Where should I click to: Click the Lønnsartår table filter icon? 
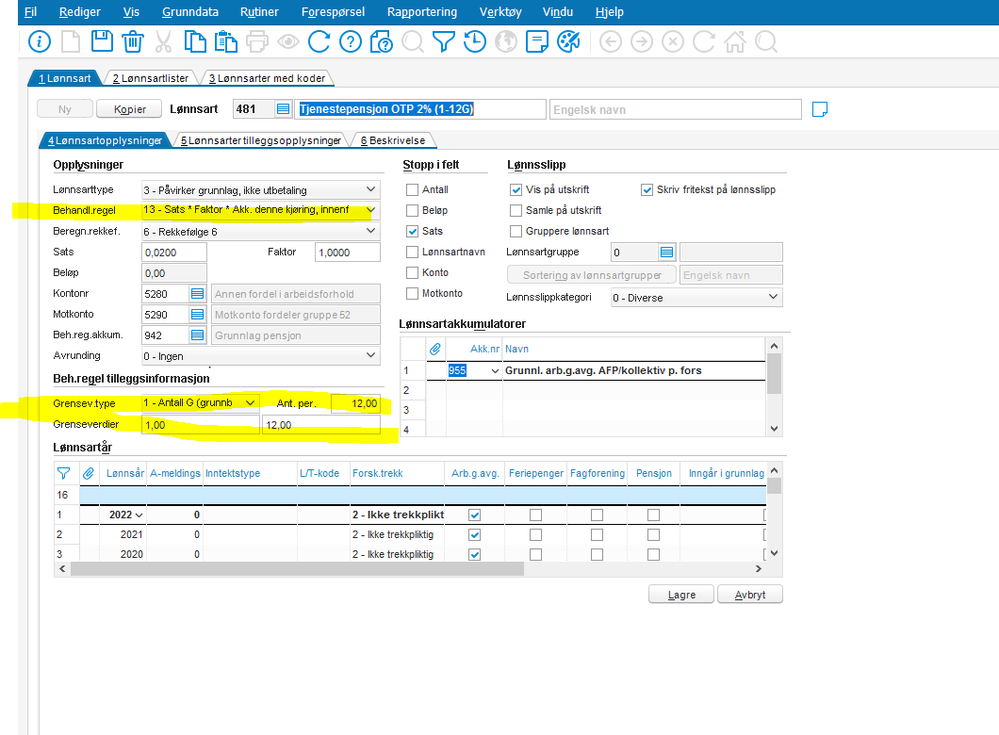click(x=64, y=473)
